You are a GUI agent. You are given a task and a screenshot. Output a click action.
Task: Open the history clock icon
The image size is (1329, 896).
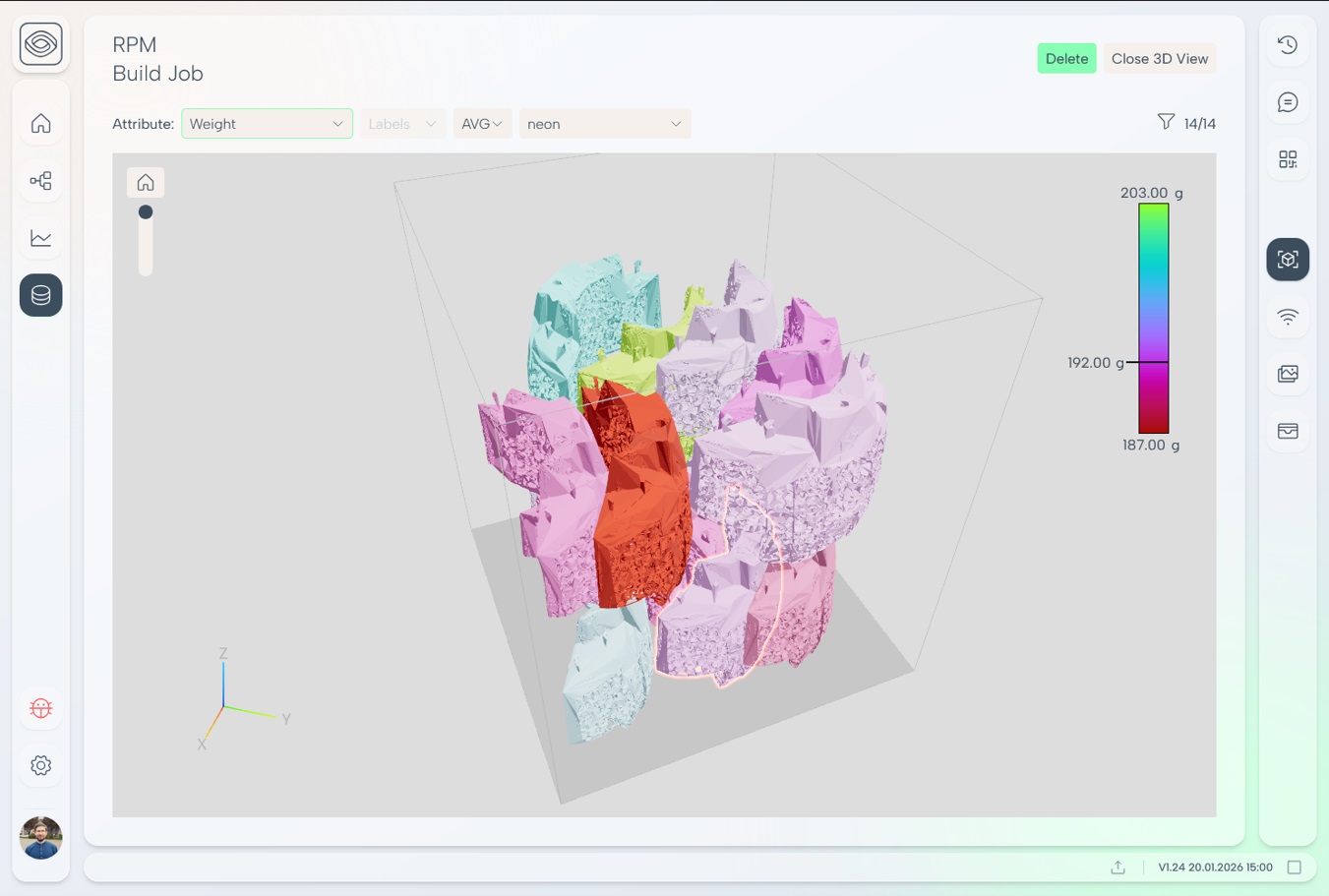[1288, 45]
